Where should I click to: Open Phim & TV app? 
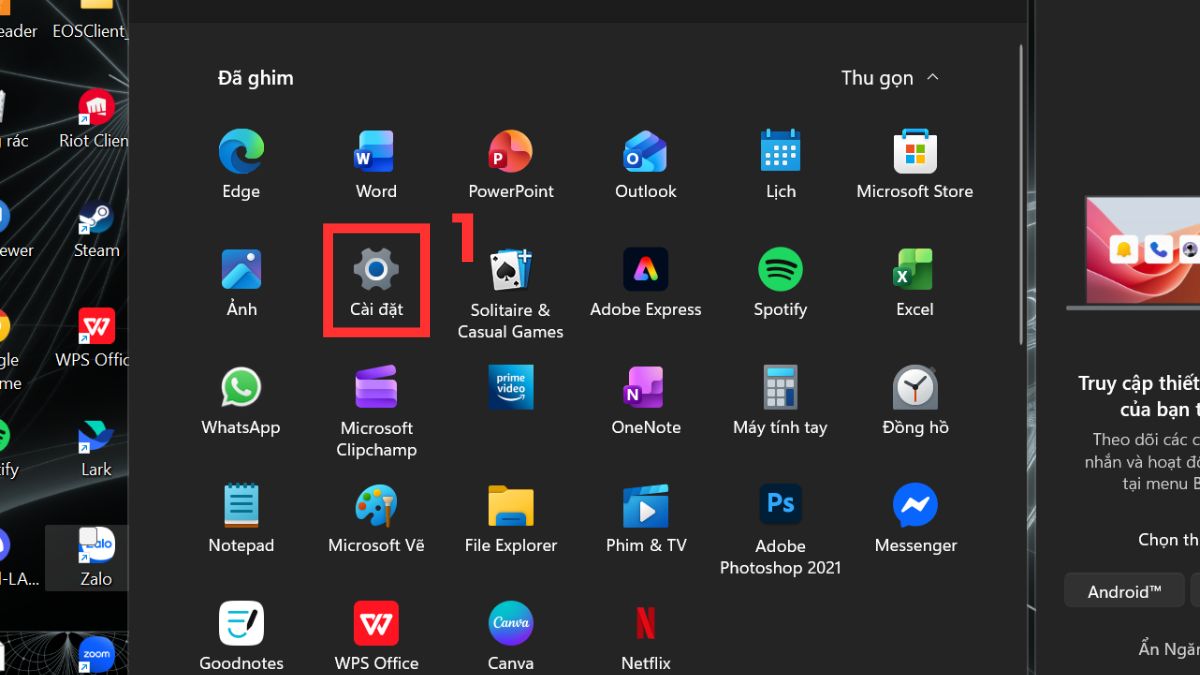(646, 519)
